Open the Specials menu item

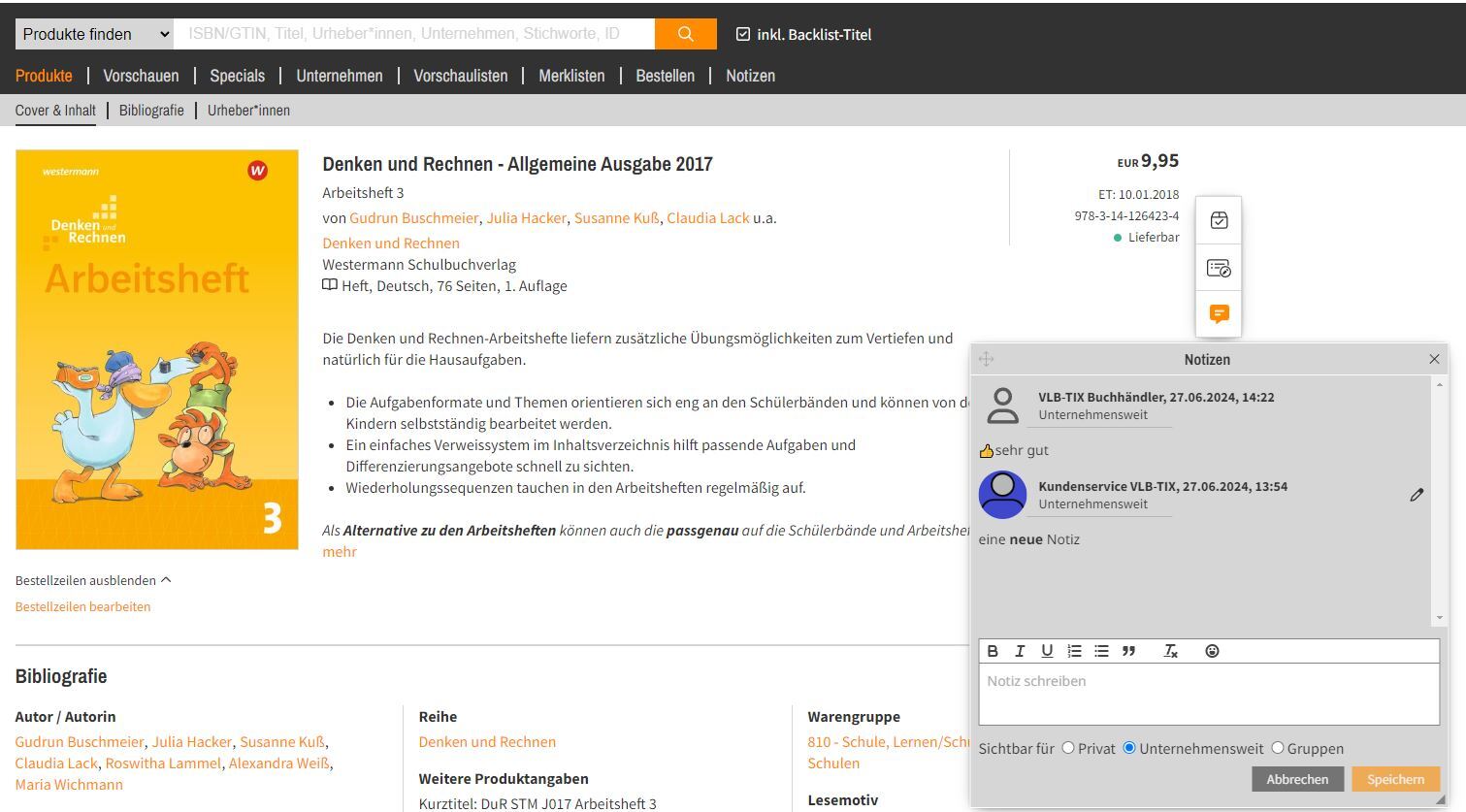[x=238, y=76]
